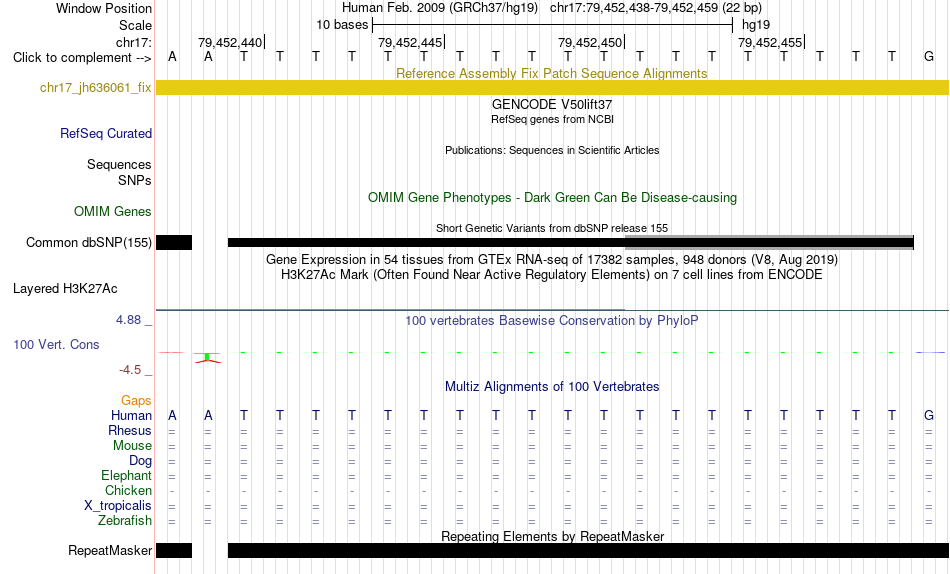Click the Scale label
This screenshot has height=574, width=950.
point(135,25)
